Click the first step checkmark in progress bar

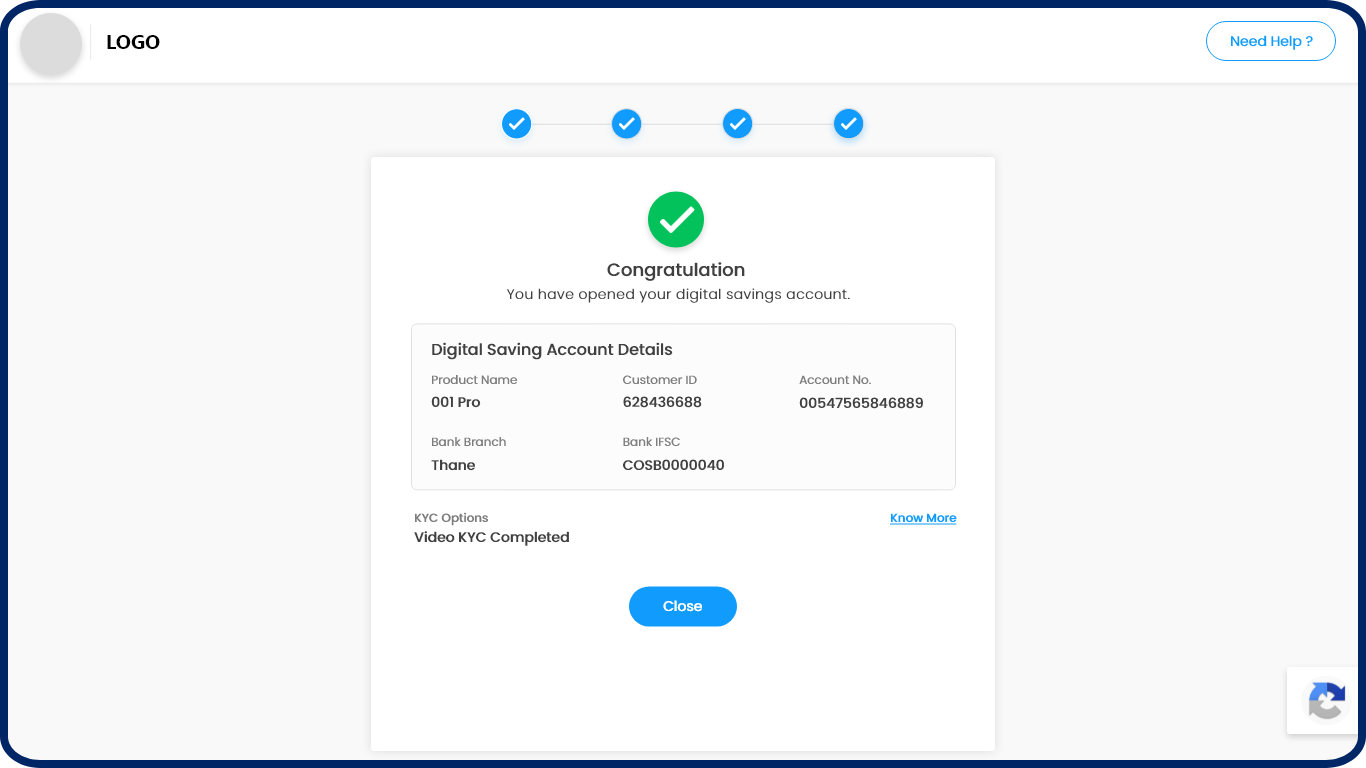(x=516, y=124)
